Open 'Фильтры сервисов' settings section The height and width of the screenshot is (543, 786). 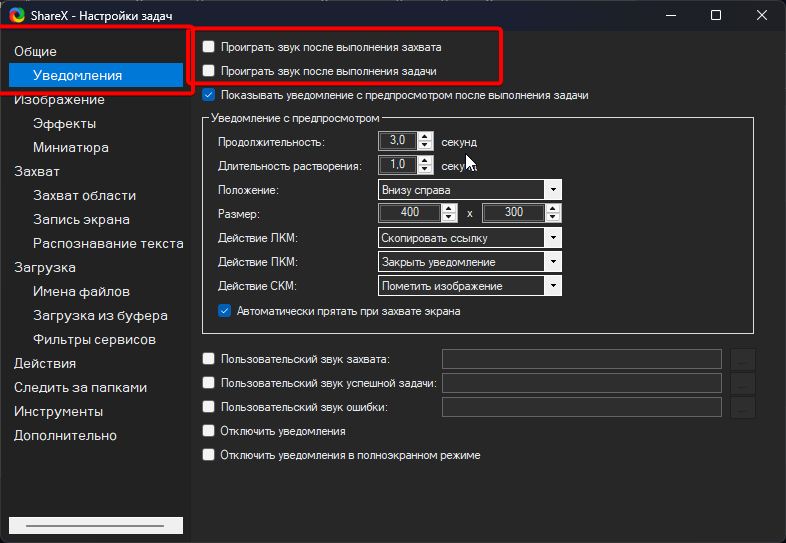(94, 339)
